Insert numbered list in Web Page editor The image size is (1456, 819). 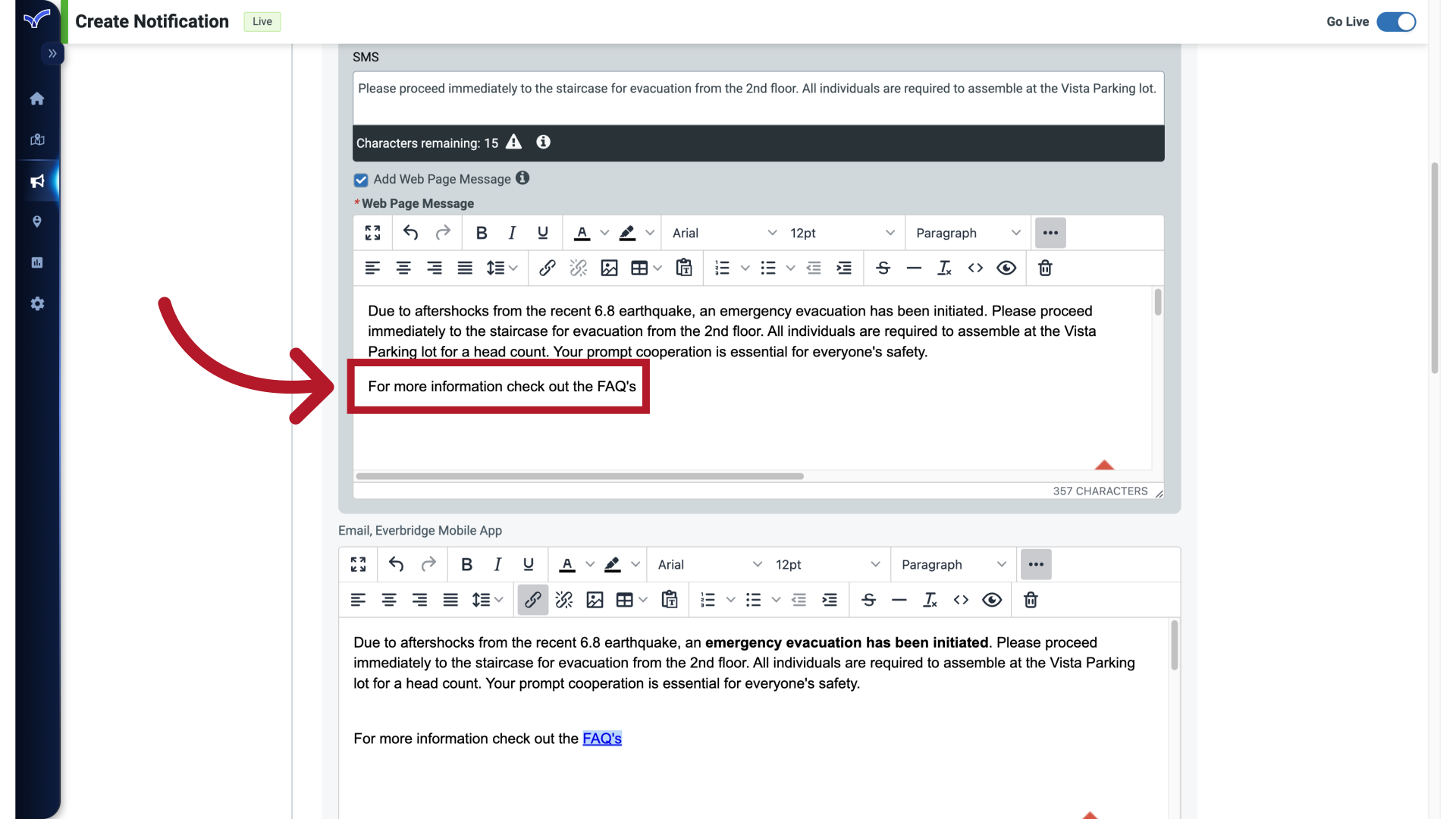[722, 268]
